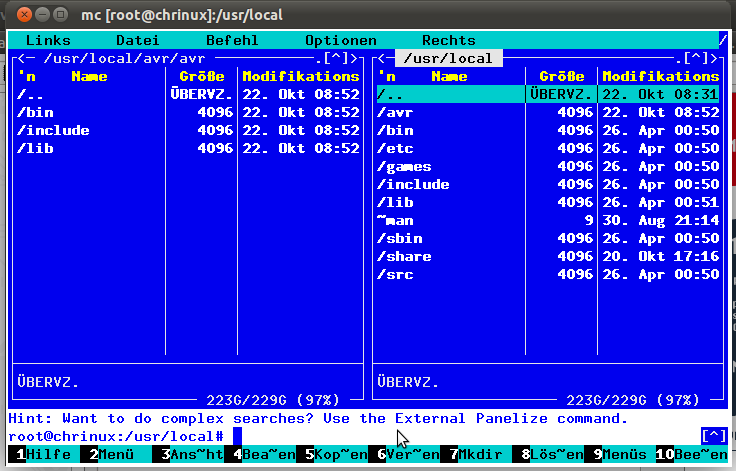Select ~man symlink in right panel

click(548, 220)
